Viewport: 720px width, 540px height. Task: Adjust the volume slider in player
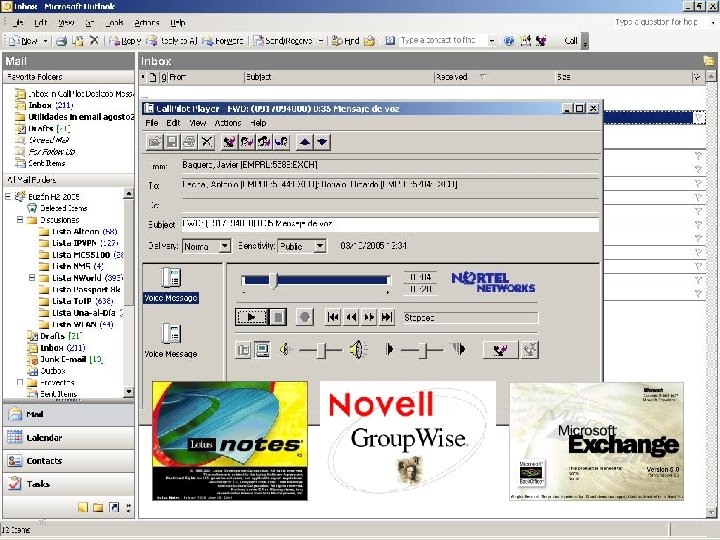point(321,350)
